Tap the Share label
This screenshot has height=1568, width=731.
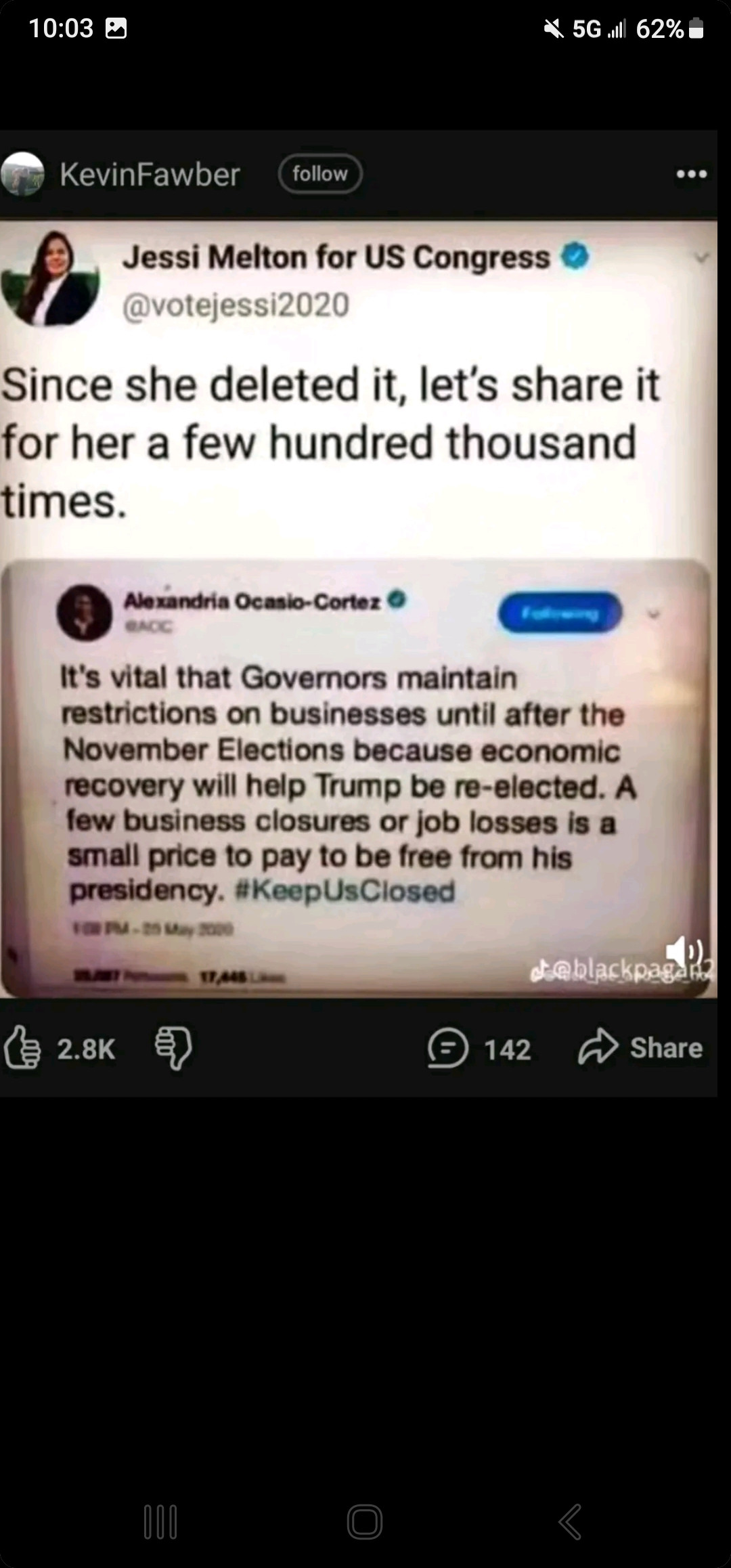667,1047
